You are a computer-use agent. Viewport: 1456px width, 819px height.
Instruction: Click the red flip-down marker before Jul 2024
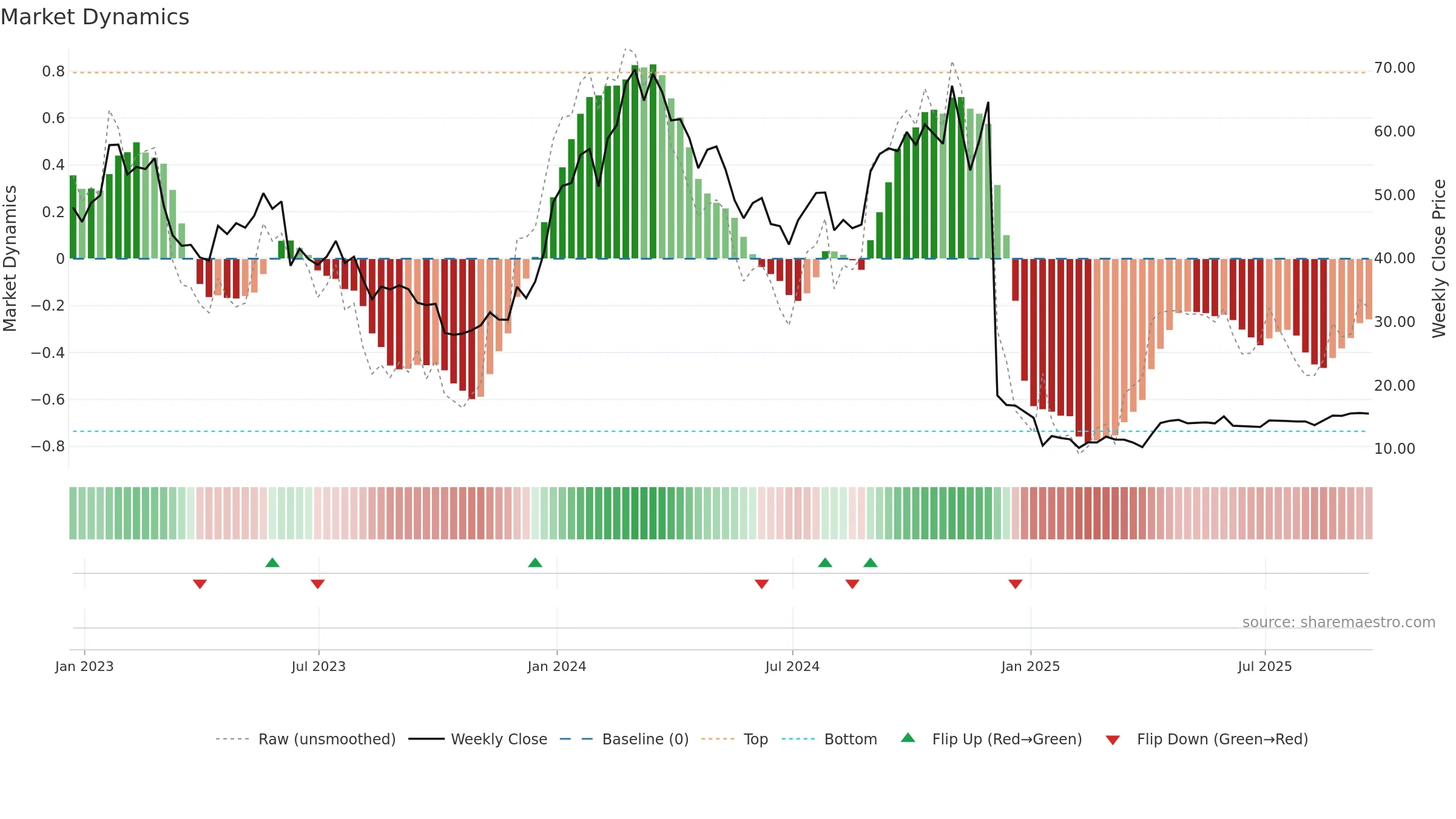[762, 584]
